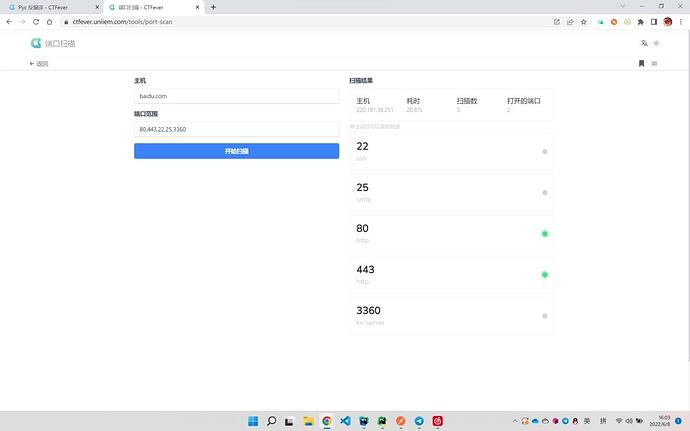Click the green status dot for port 443

pyautogui.click(x=545, y=274)
